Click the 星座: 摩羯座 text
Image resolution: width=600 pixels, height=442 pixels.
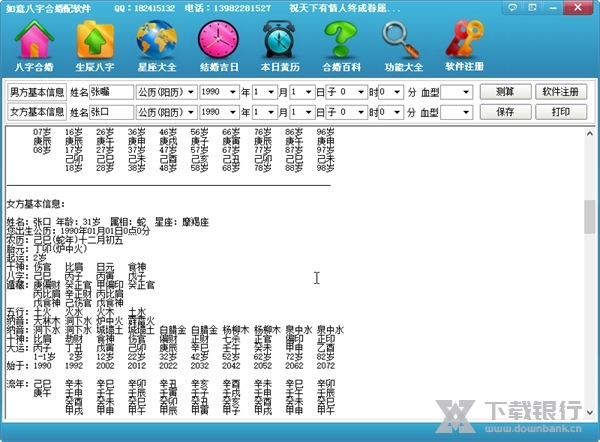[182, 222]
